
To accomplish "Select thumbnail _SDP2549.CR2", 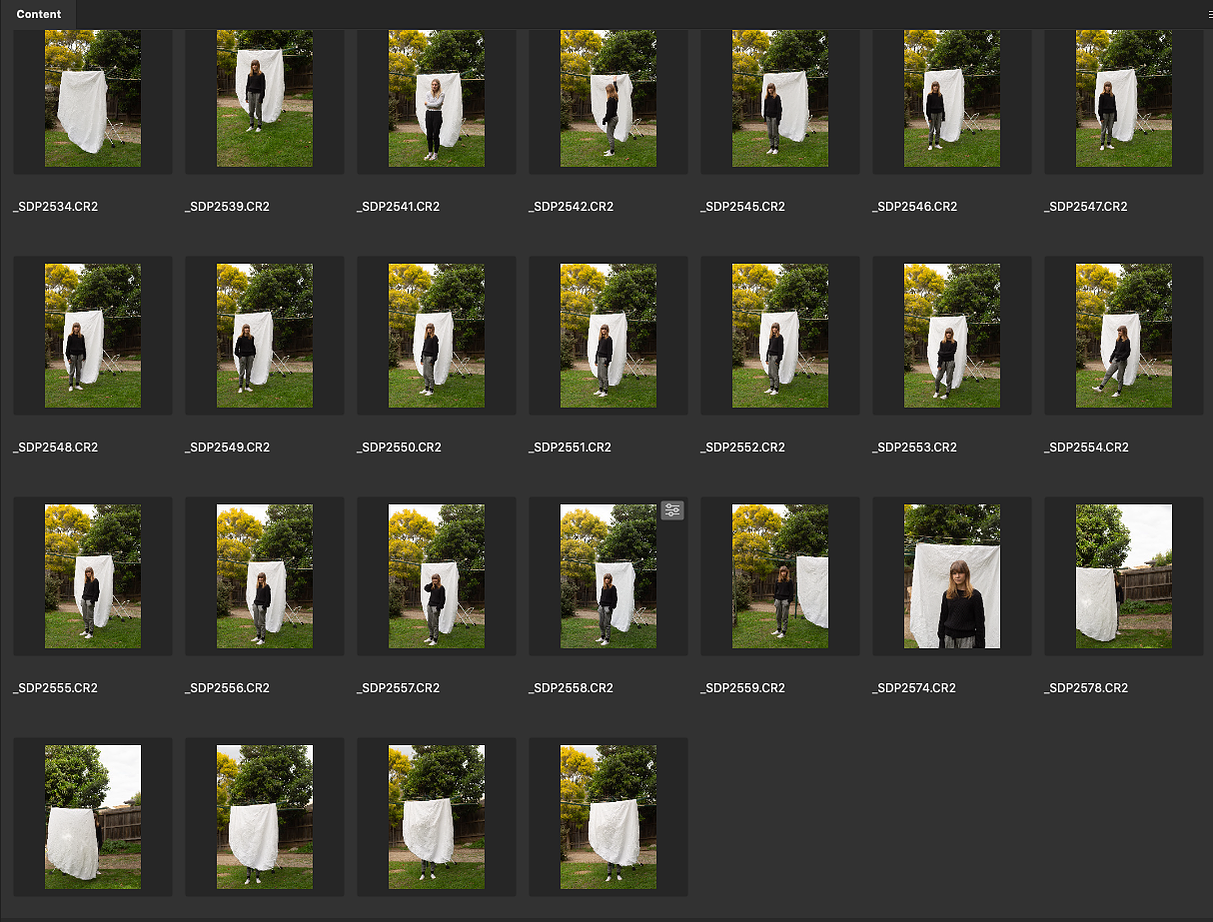I will point(265,335).
